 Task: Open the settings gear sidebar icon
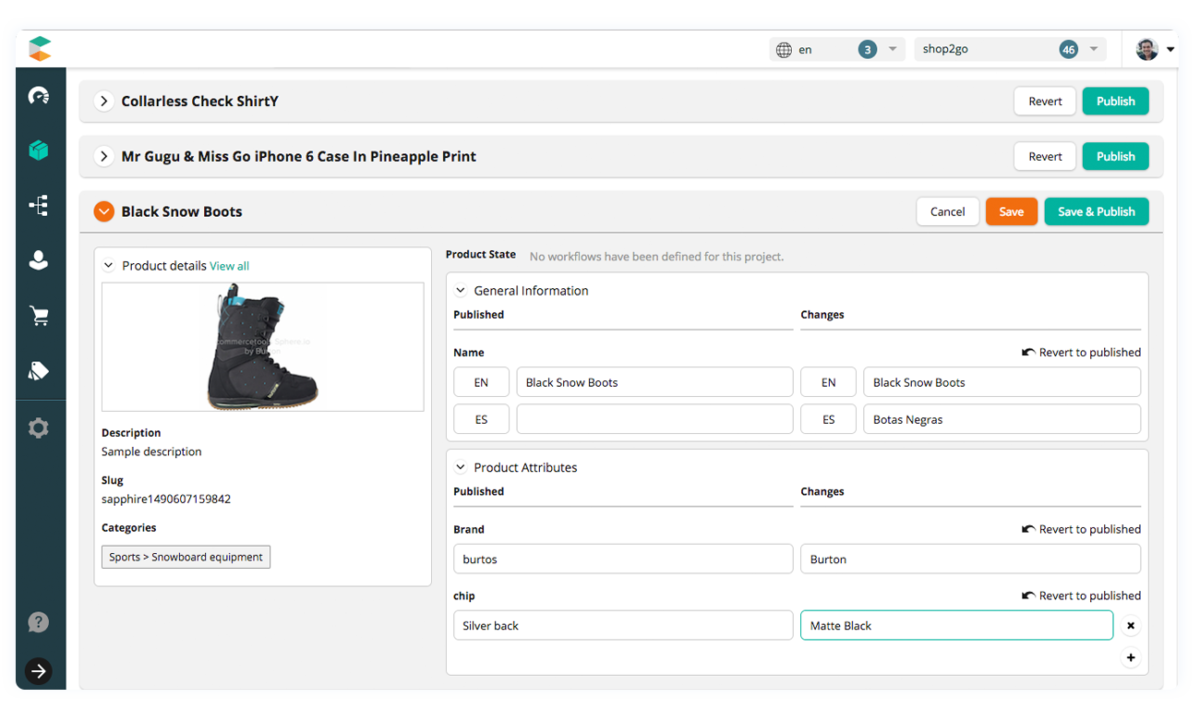[39, 428]
